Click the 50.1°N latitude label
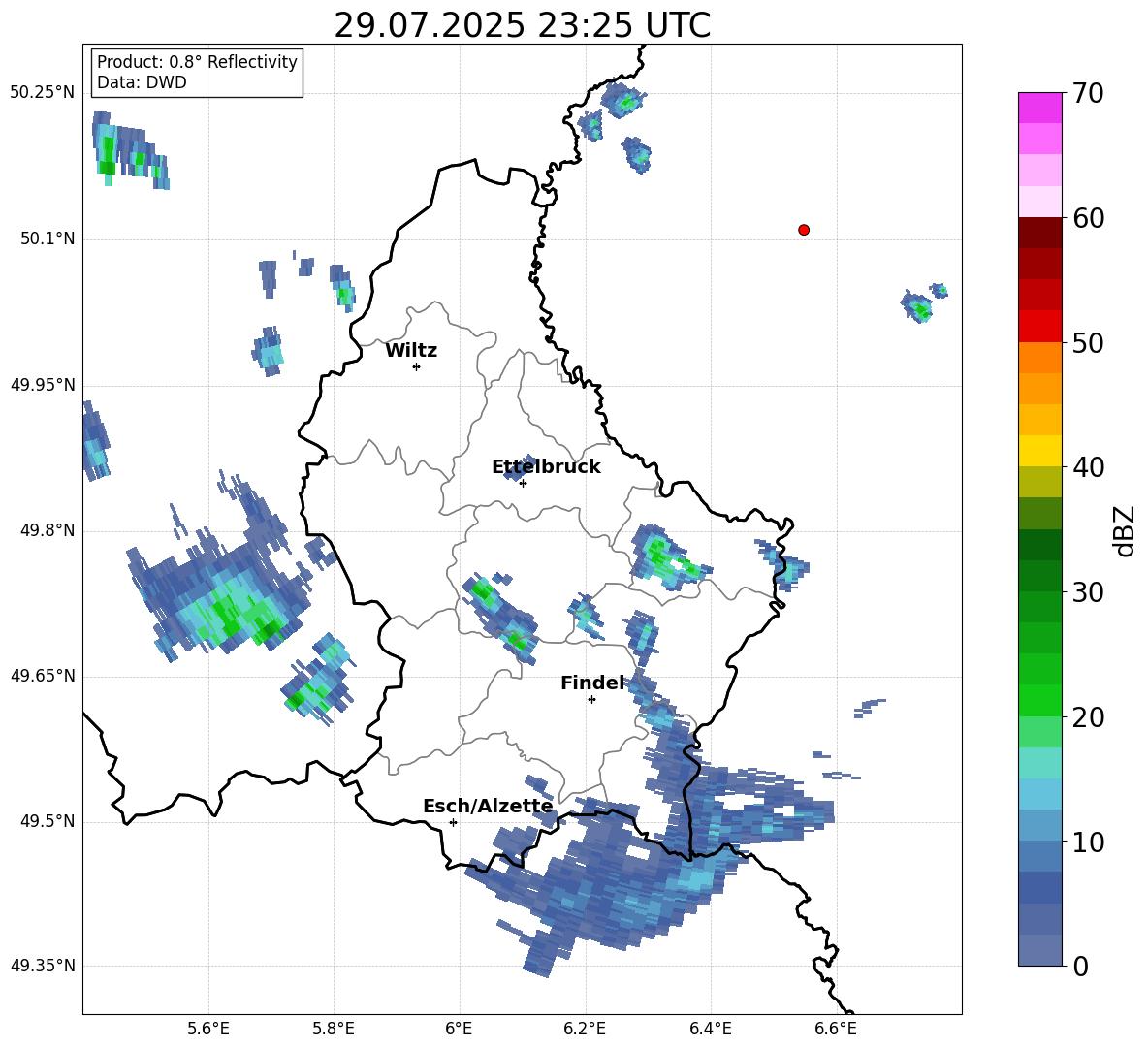Image resolution: width=1148 pixels, height=1048 pixels. click(x=48, y=238)
